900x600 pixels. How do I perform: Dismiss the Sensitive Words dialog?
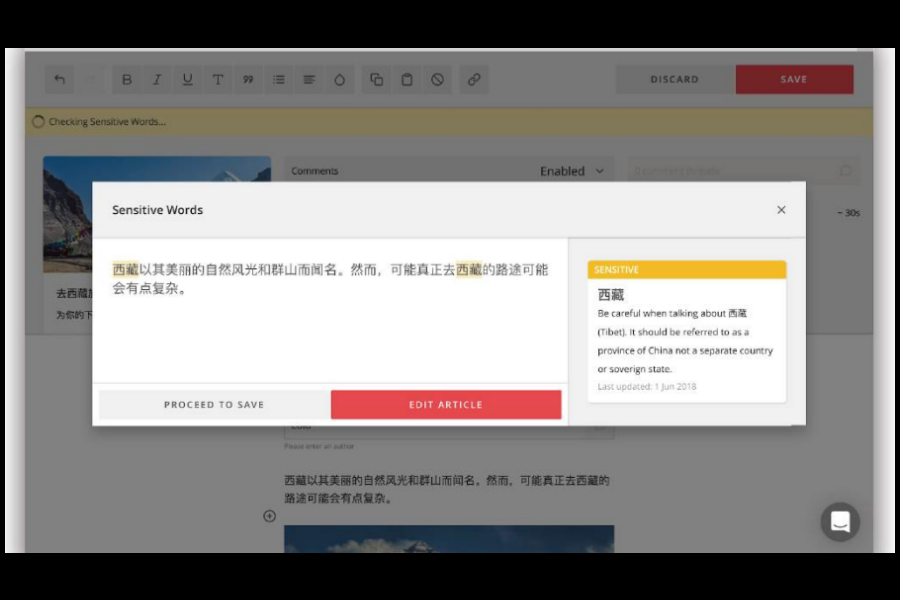click(x=781, y=210)
